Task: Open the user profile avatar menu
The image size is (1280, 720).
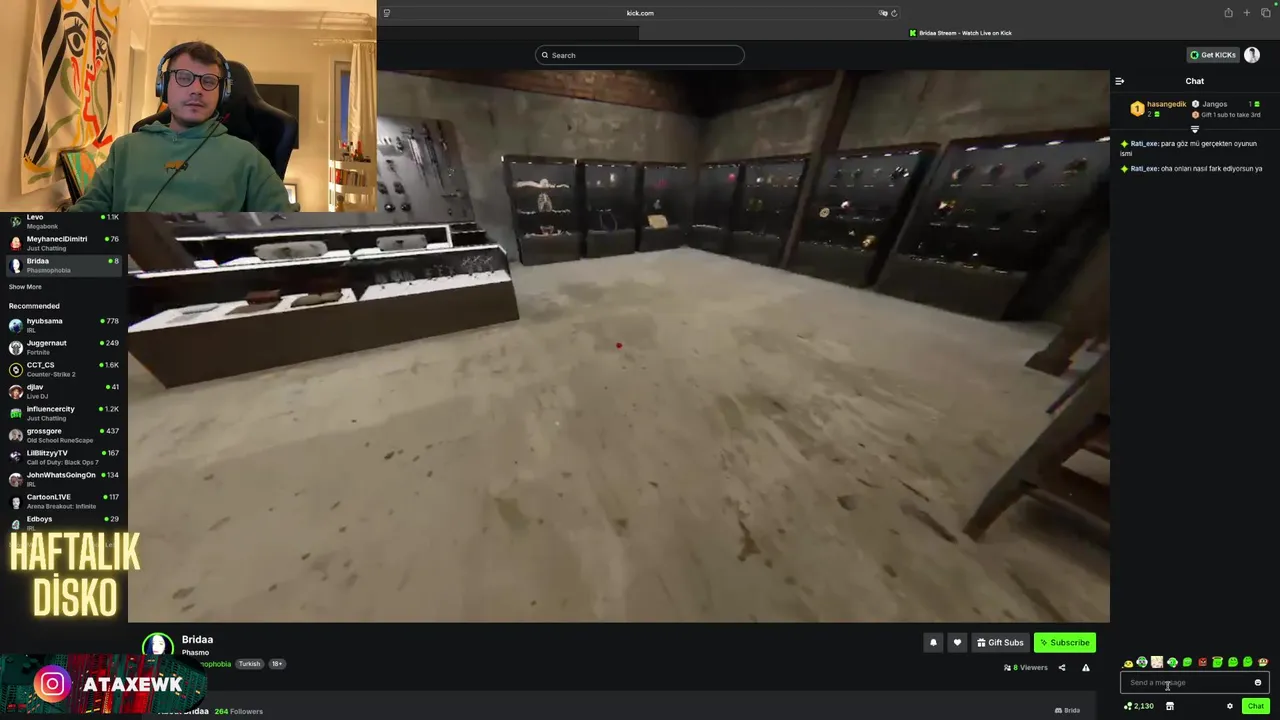Action: [x=1252, y=55]
